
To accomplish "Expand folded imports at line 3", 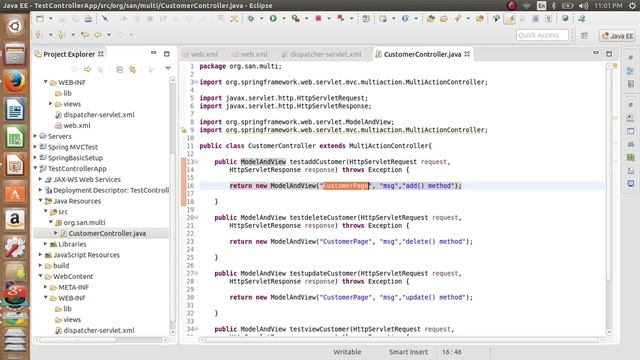I will 196,82.
